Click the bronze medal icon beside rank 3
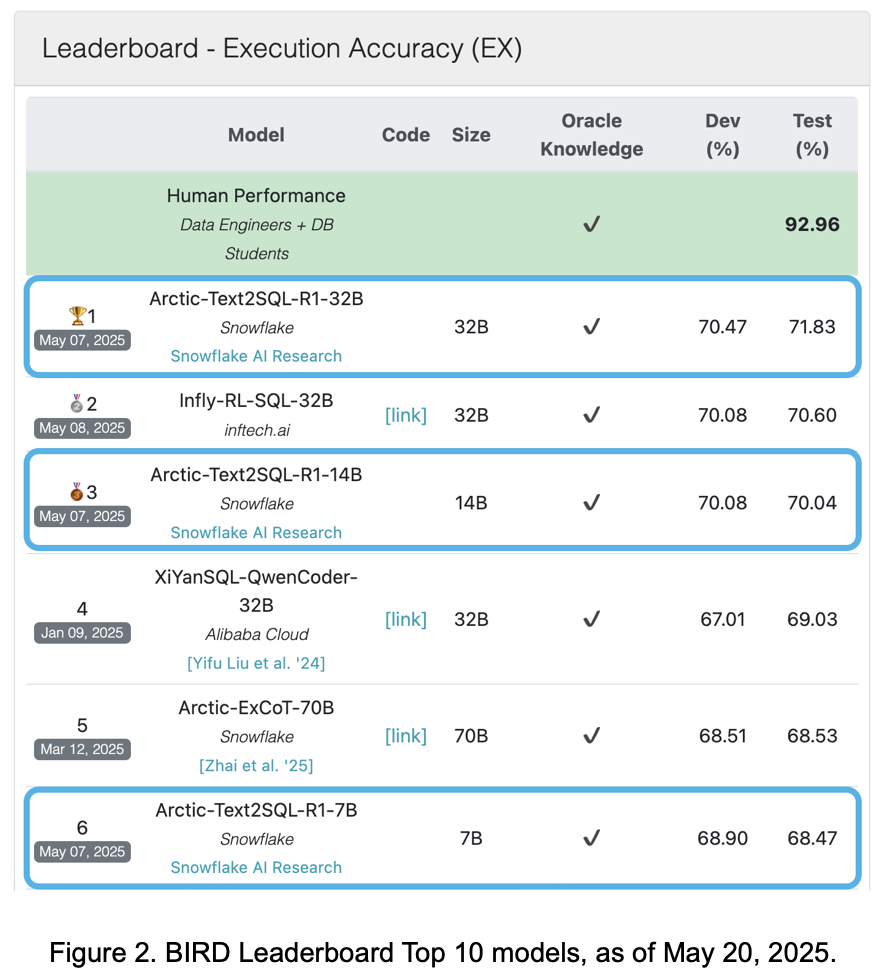888x974 pixels. (x=76, y=492)
